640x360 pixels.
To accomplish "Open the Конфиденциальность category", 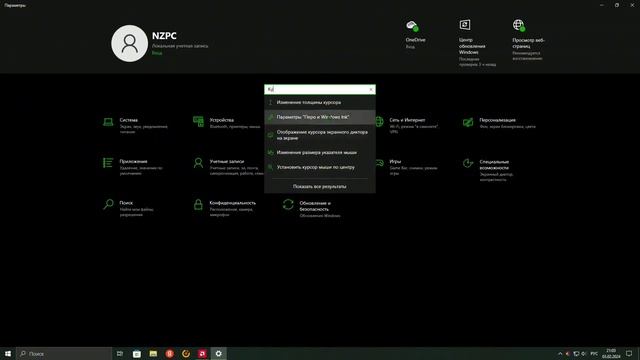I will 225,208.
